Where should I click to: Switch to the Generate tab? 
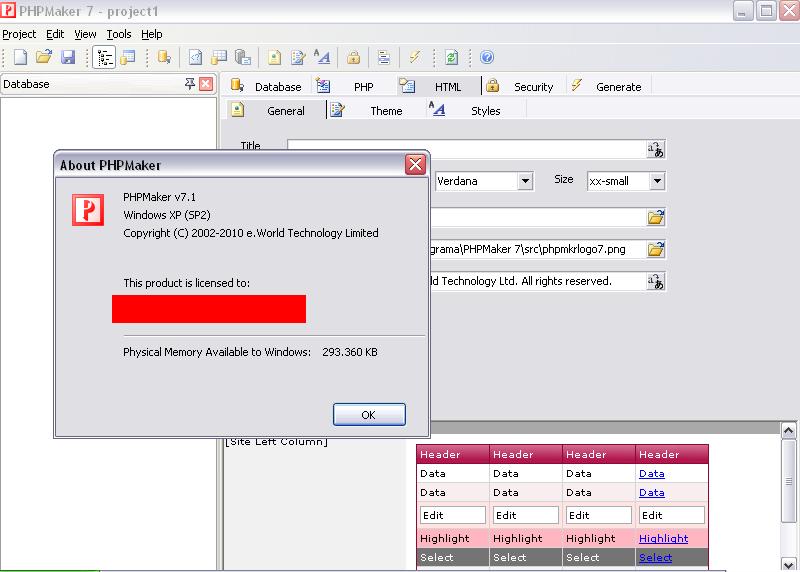click(607, 86)
